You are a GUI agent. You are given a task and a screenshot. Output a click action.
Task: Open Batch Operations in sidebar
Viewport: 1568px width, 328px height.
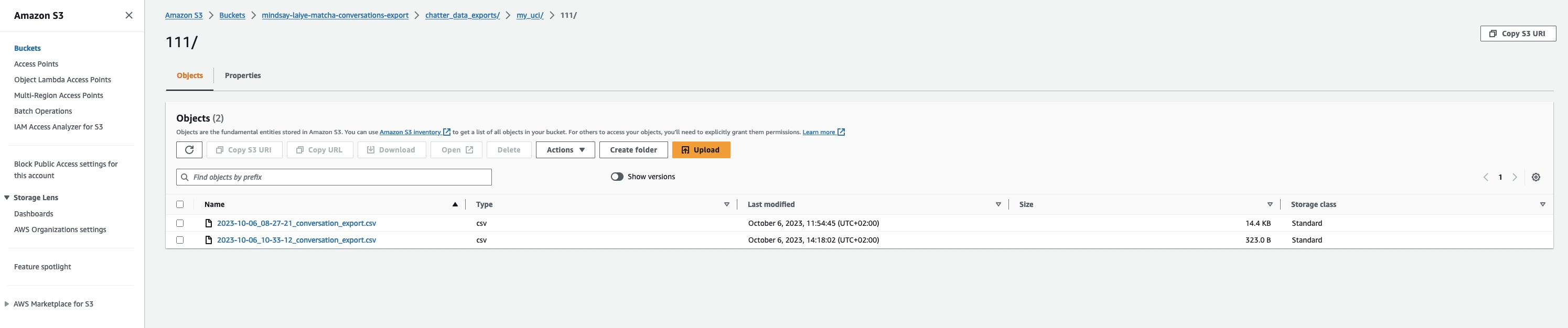coord(43,112)
